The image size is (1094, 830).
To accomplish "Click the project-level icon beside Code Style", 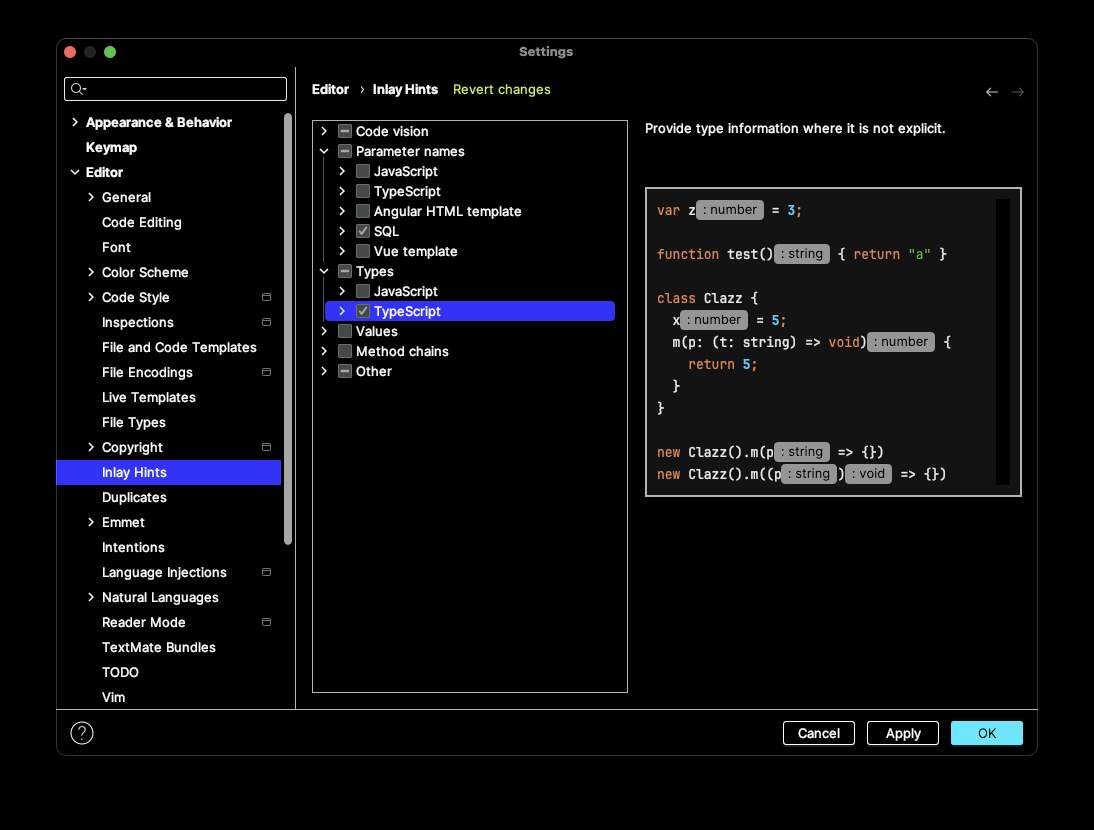I will (x=267, y=297).
